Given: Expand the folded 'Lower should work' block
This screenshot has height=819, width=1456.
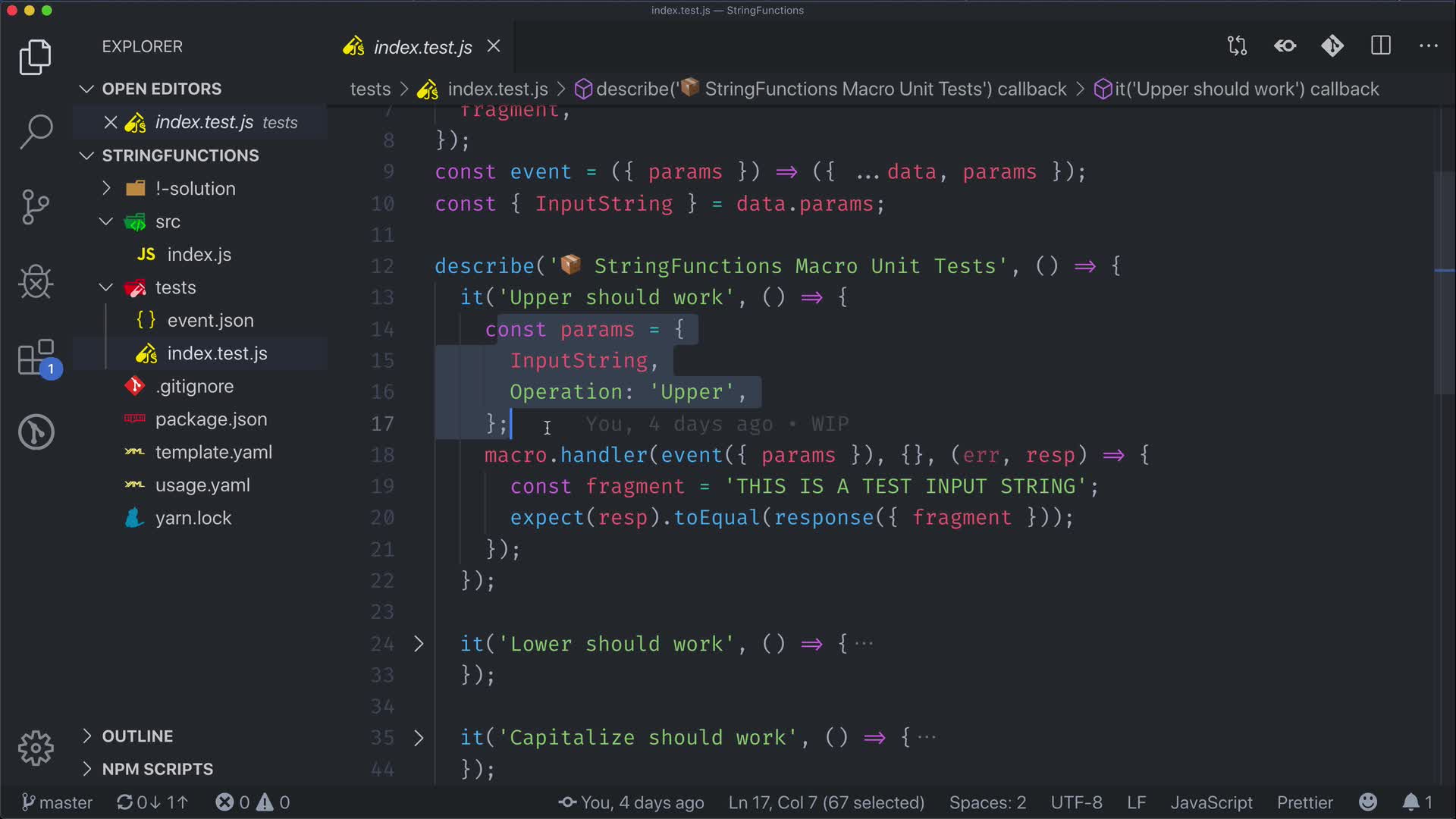Looking at the screenshot, I should pyautogui.click(x=419, y=644).
